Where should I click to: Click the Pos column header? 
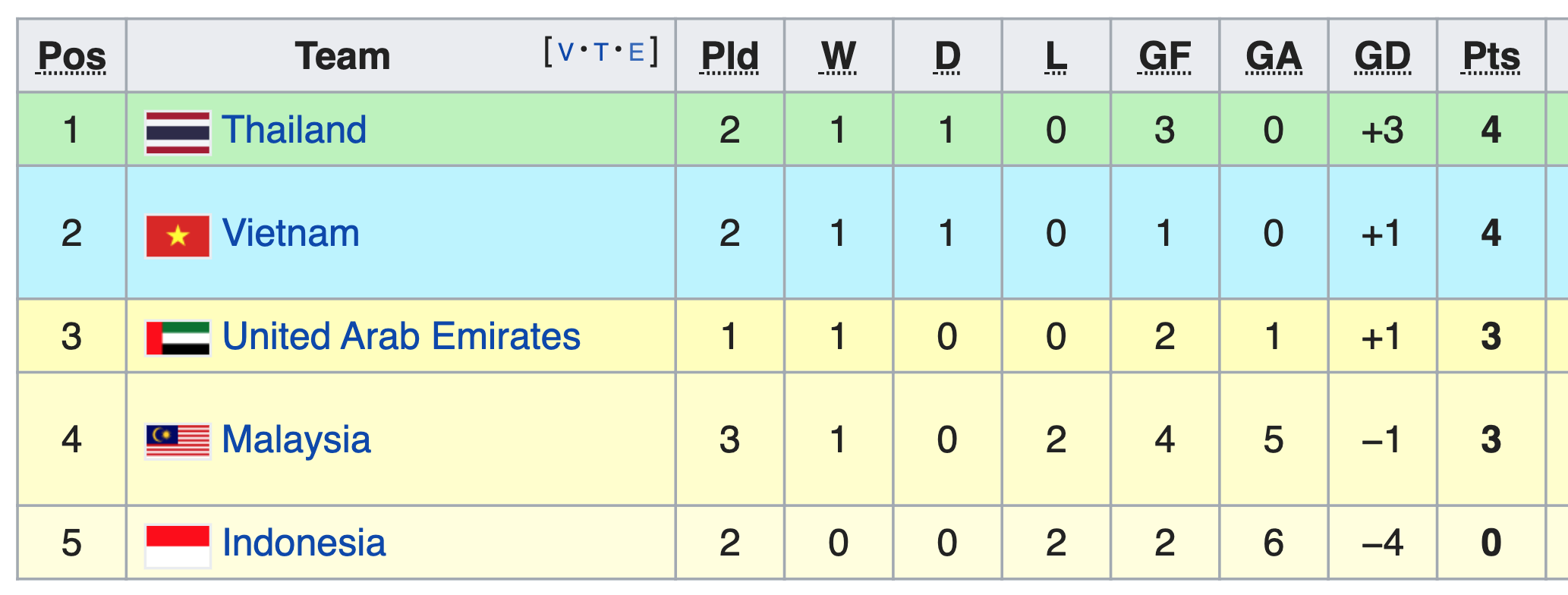tap(72, 56)
